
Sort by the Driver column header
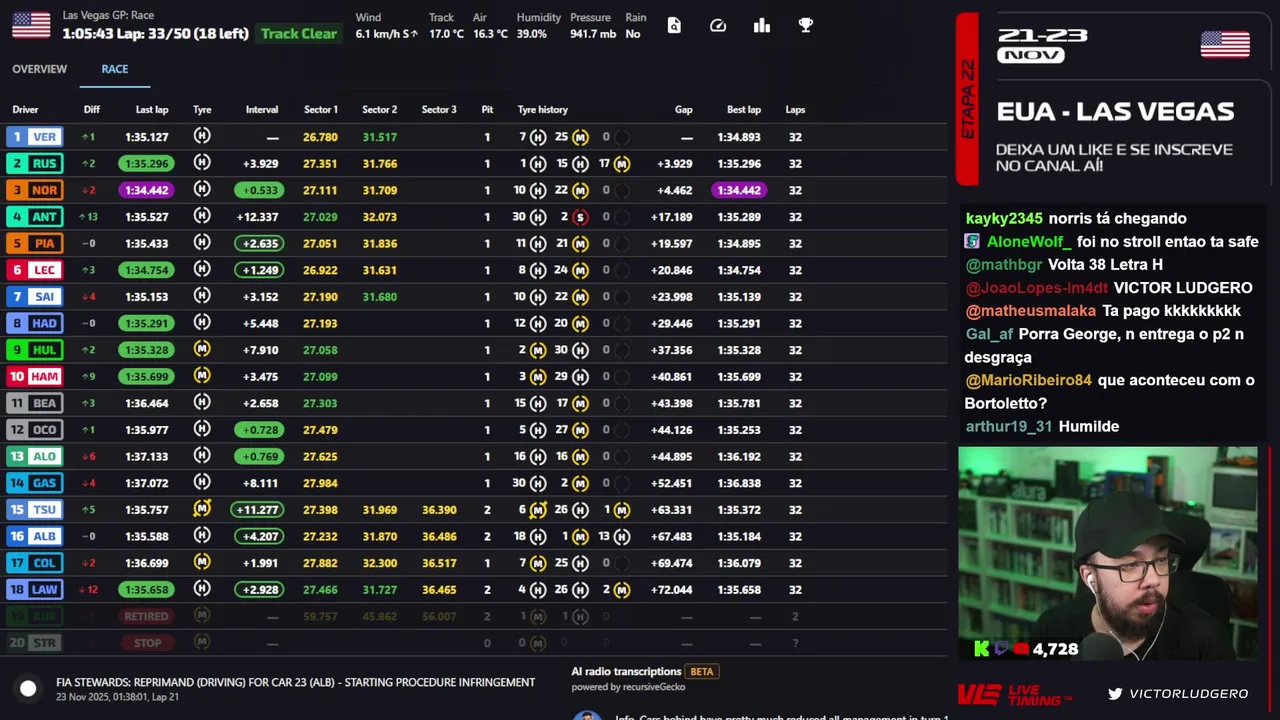[25, 110]
